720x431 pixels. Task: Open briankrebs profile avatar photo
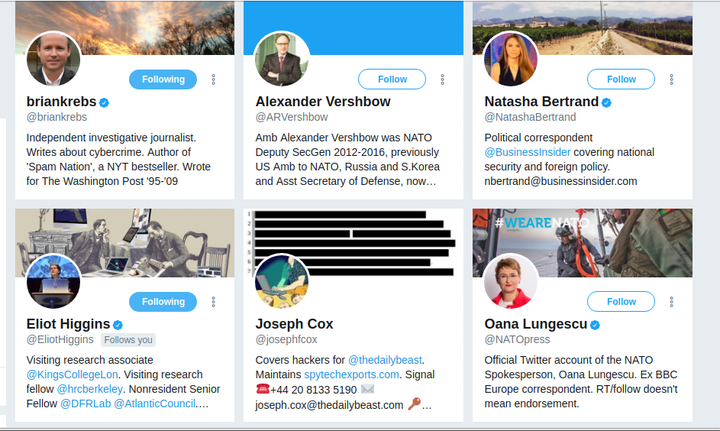[53, 59]
